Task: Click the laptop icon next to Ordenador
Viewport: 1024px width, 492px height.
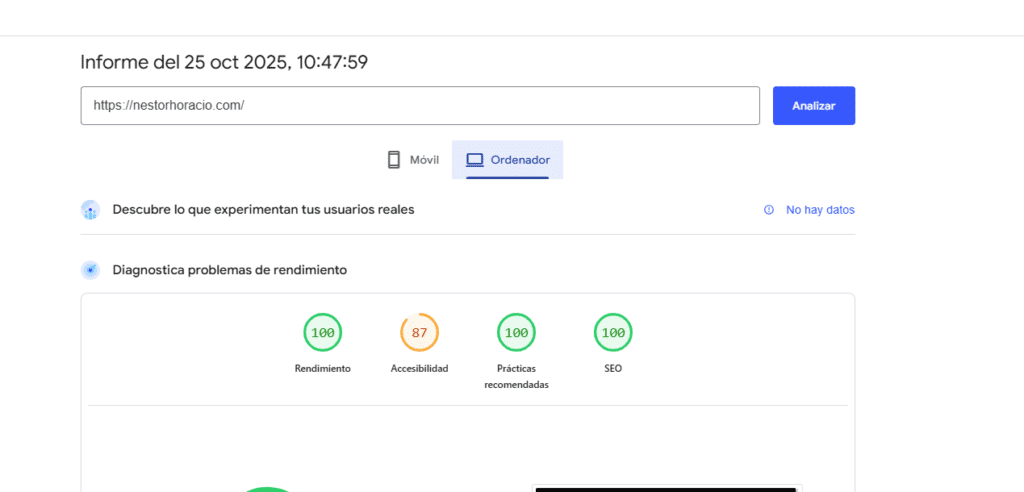Action: point(474,160)
